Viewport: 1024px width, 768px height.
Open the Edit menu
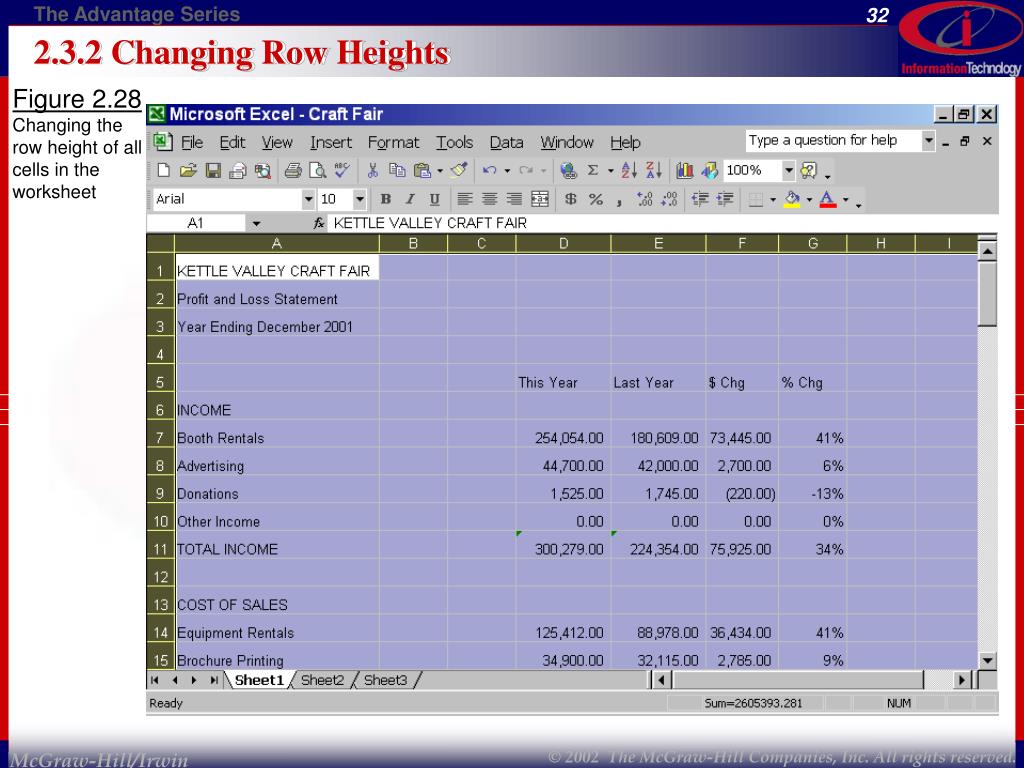point(232,142)
